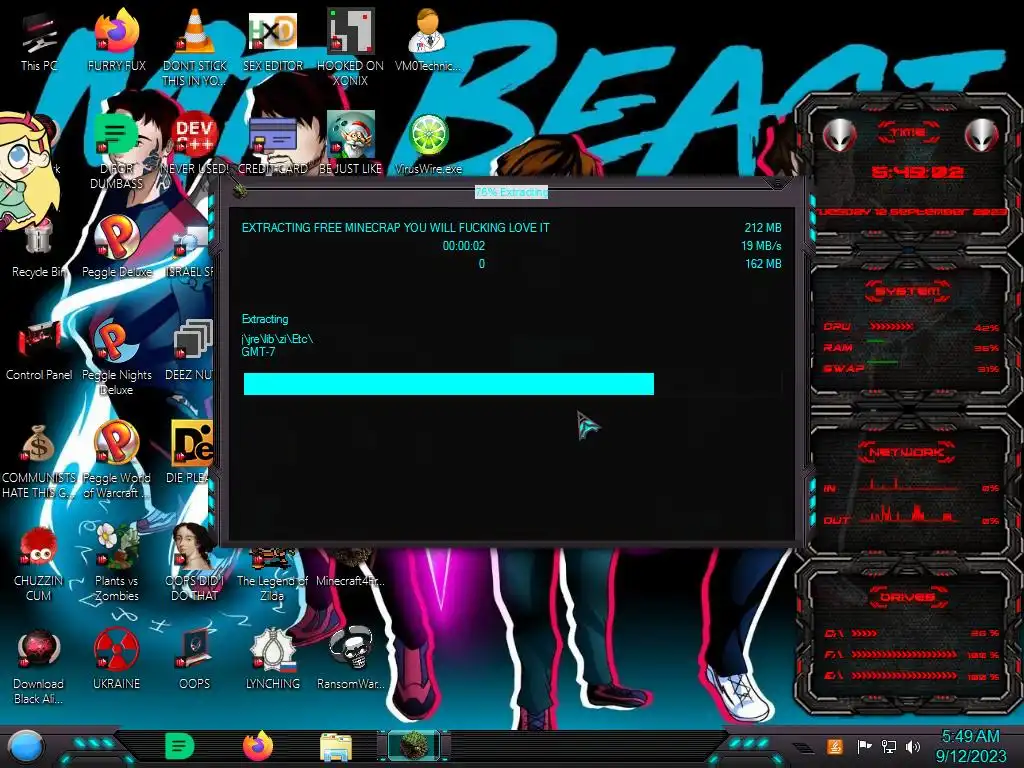Click the NETWORK widget header
The height and width of the screenshot is (768, 1024).
pos(906,452)
